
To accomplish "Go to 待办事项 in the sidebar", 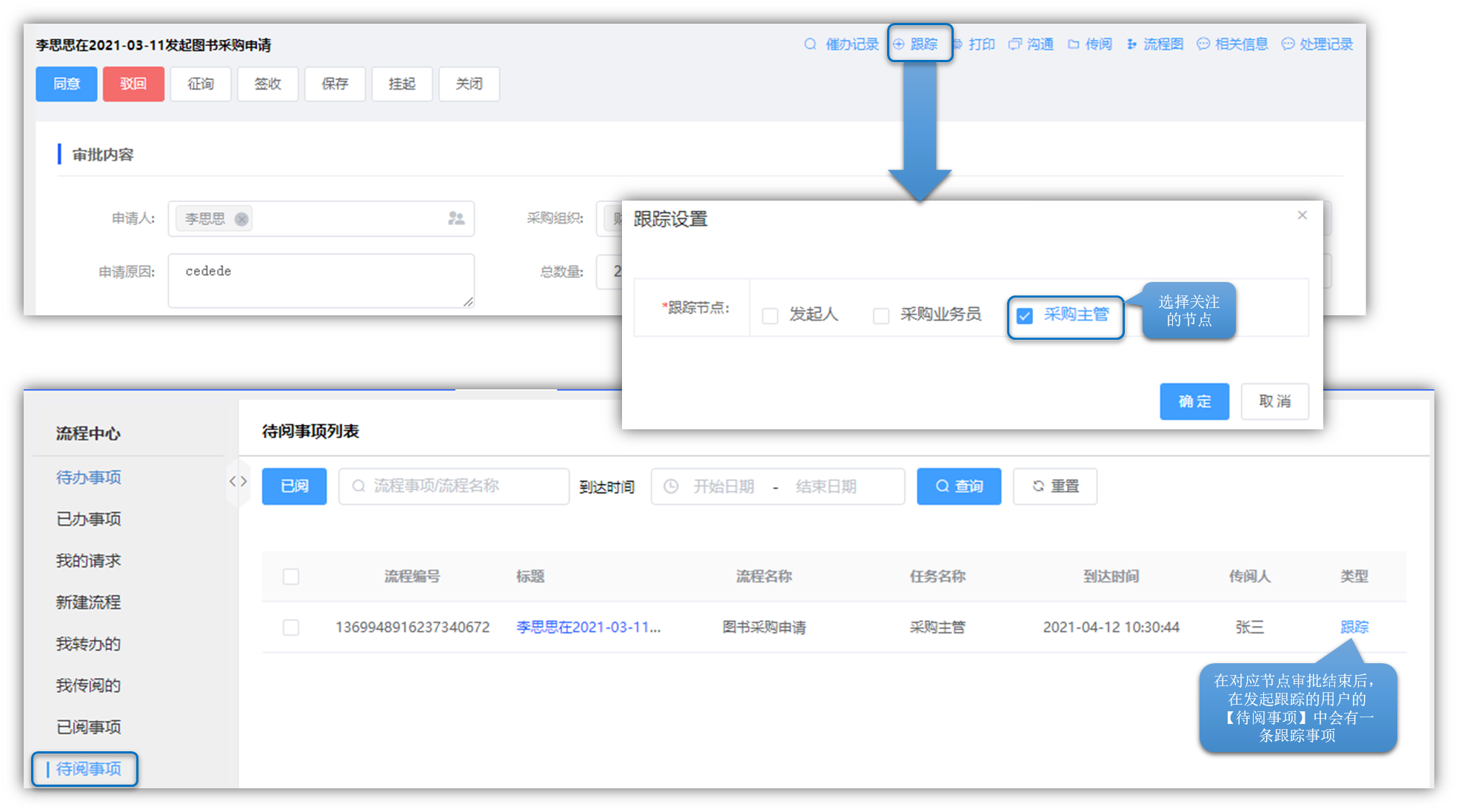I will 88,477.
